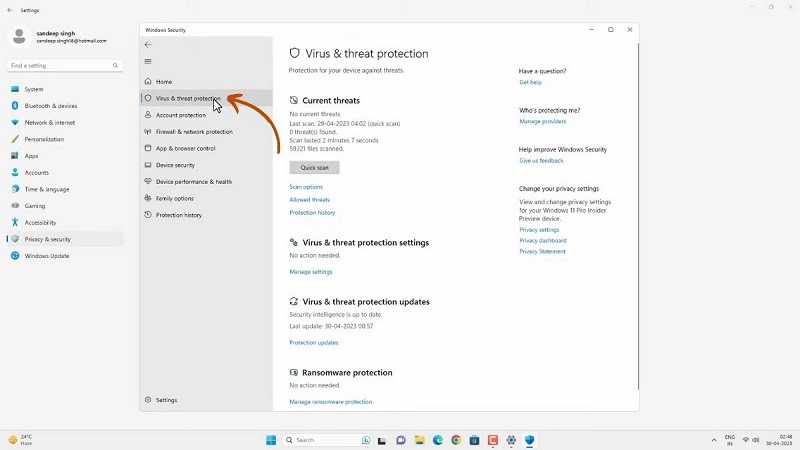The height and width of the screenshot is (450, 800).
Task: Open the weather widget in taskbar
Action: (x=20, y=440)
